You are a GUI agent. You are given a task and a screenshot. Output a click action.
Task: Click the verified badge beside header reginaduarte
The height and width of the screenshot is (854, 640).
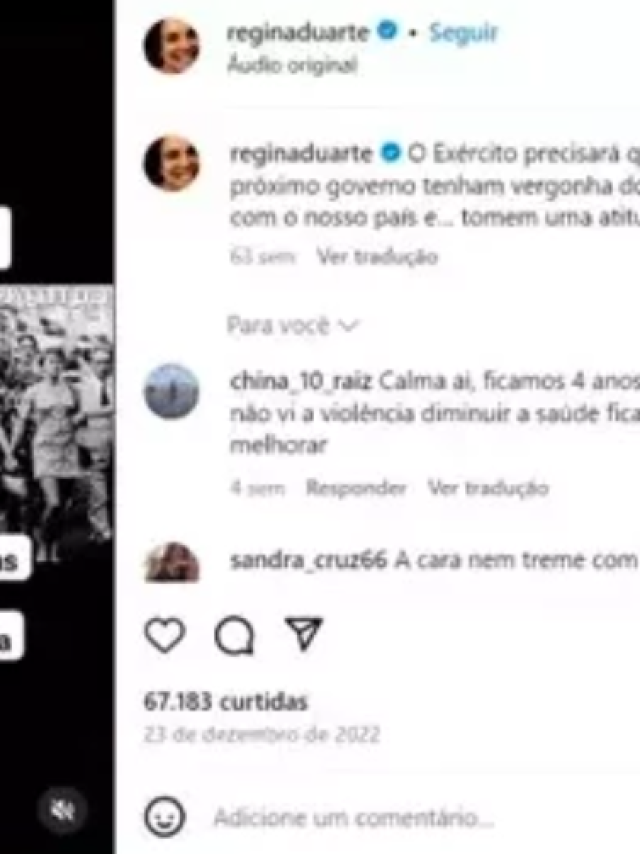pos(387,32)
